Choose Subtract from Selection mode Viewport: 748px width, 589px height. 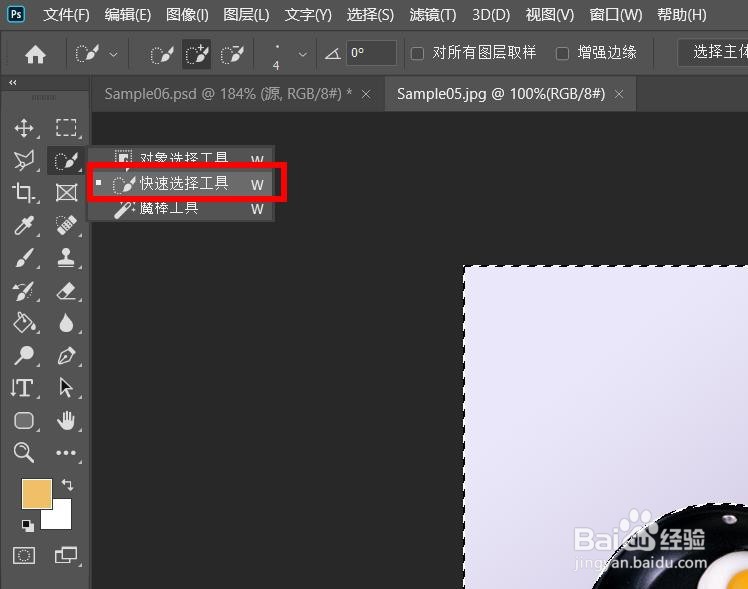232,54
